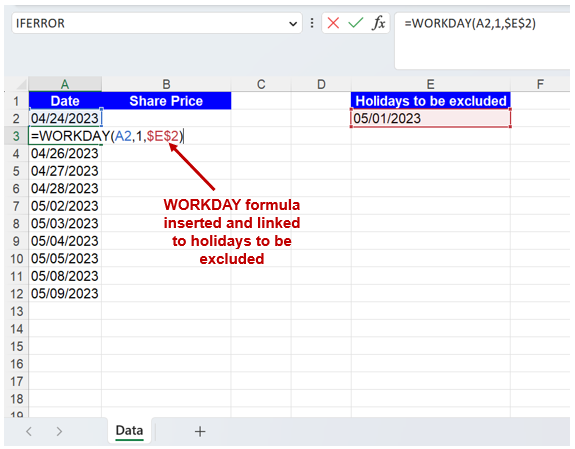Click the Date header cell

[65, 101]
